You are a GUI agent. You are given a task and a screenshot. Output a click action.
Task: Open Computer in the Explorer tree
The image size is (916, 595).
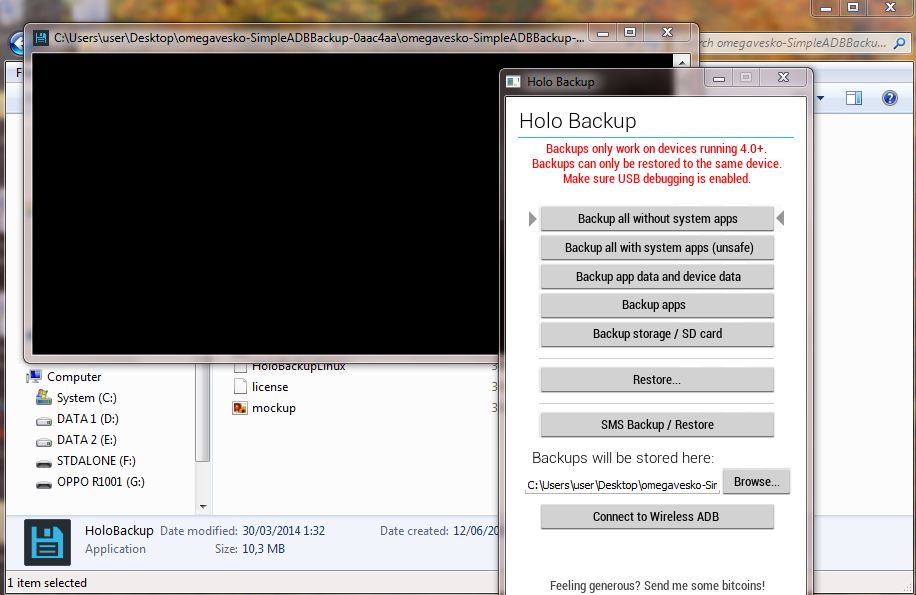click(74, 377)
